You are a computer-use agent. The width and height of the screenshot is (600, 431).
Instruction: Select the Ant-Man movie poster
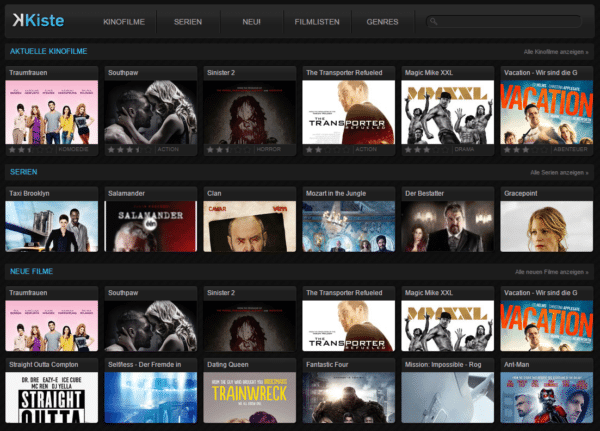[x=546, y=397]
